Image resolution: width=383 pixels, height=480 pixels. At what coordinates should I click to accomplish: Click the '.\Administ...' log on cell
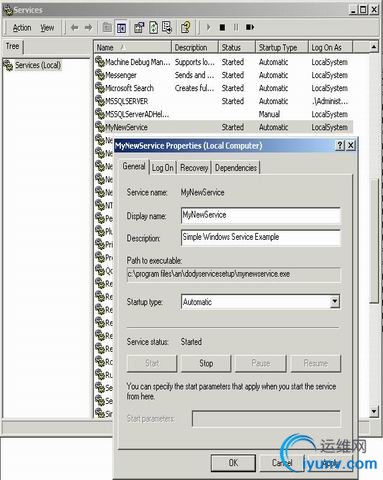[330, 101]
